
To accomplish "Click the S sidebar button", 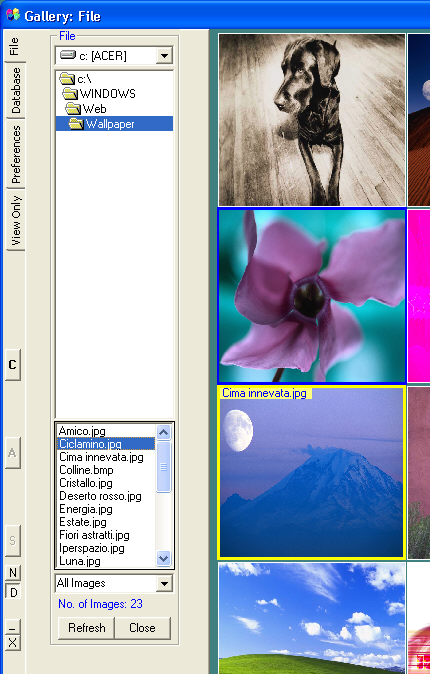I will point(13,541).
